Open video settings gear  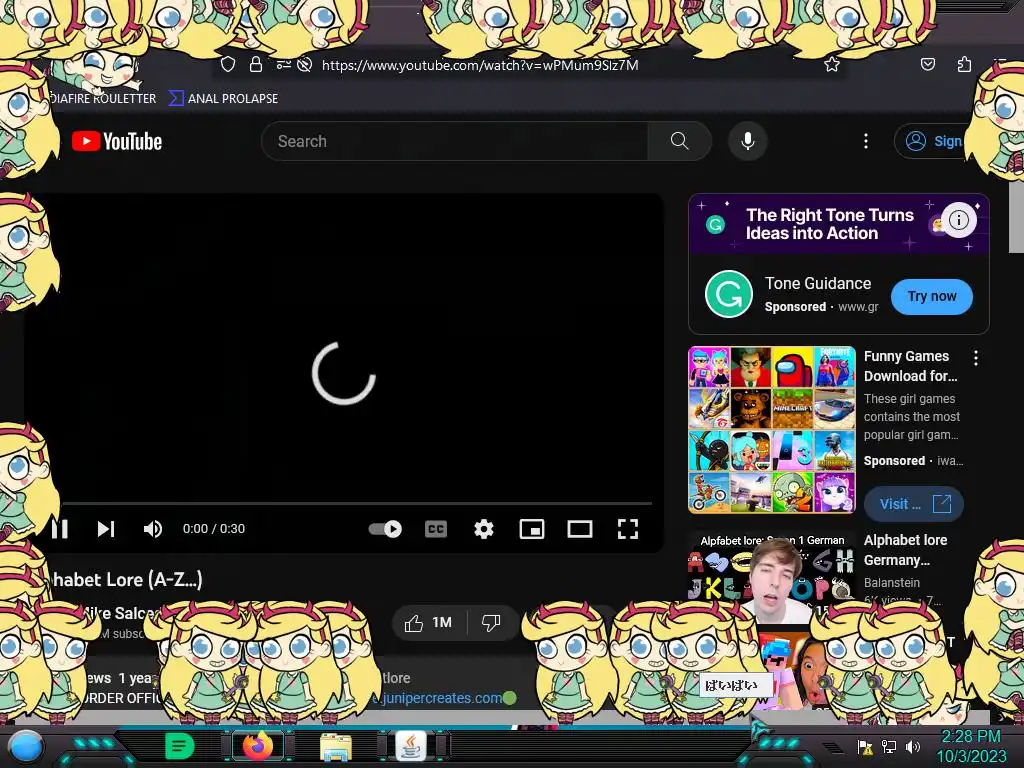click(x=484, y=528)
